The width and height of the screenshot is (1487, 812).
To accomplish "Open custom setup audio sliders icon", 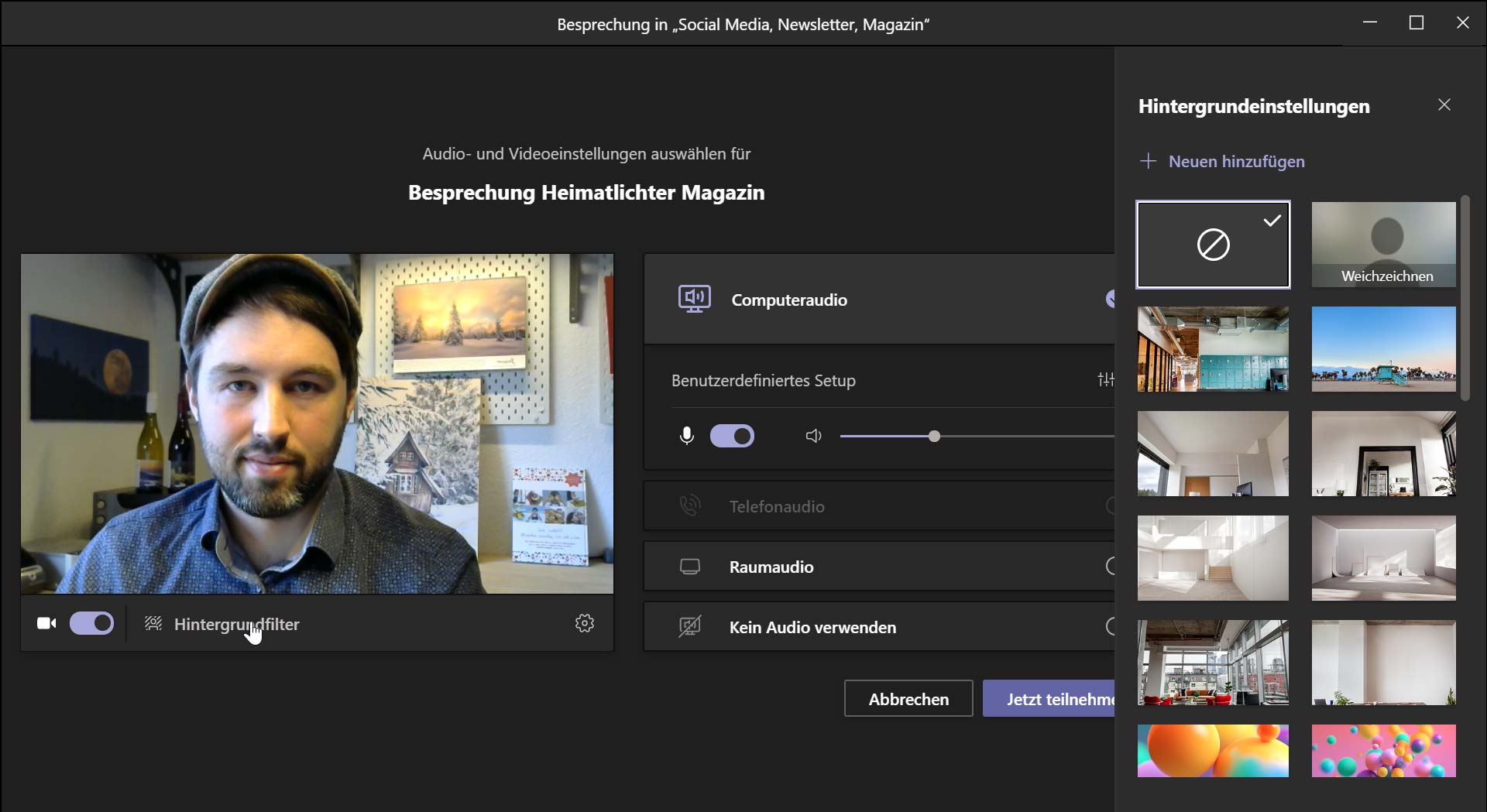I will pos(1105,379).
